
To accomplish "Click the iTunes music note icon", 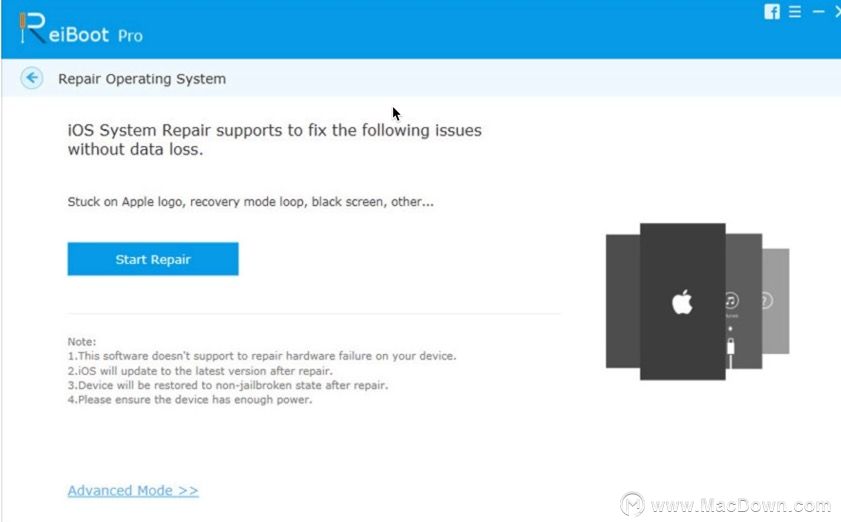I will click(x=732, y=300).
